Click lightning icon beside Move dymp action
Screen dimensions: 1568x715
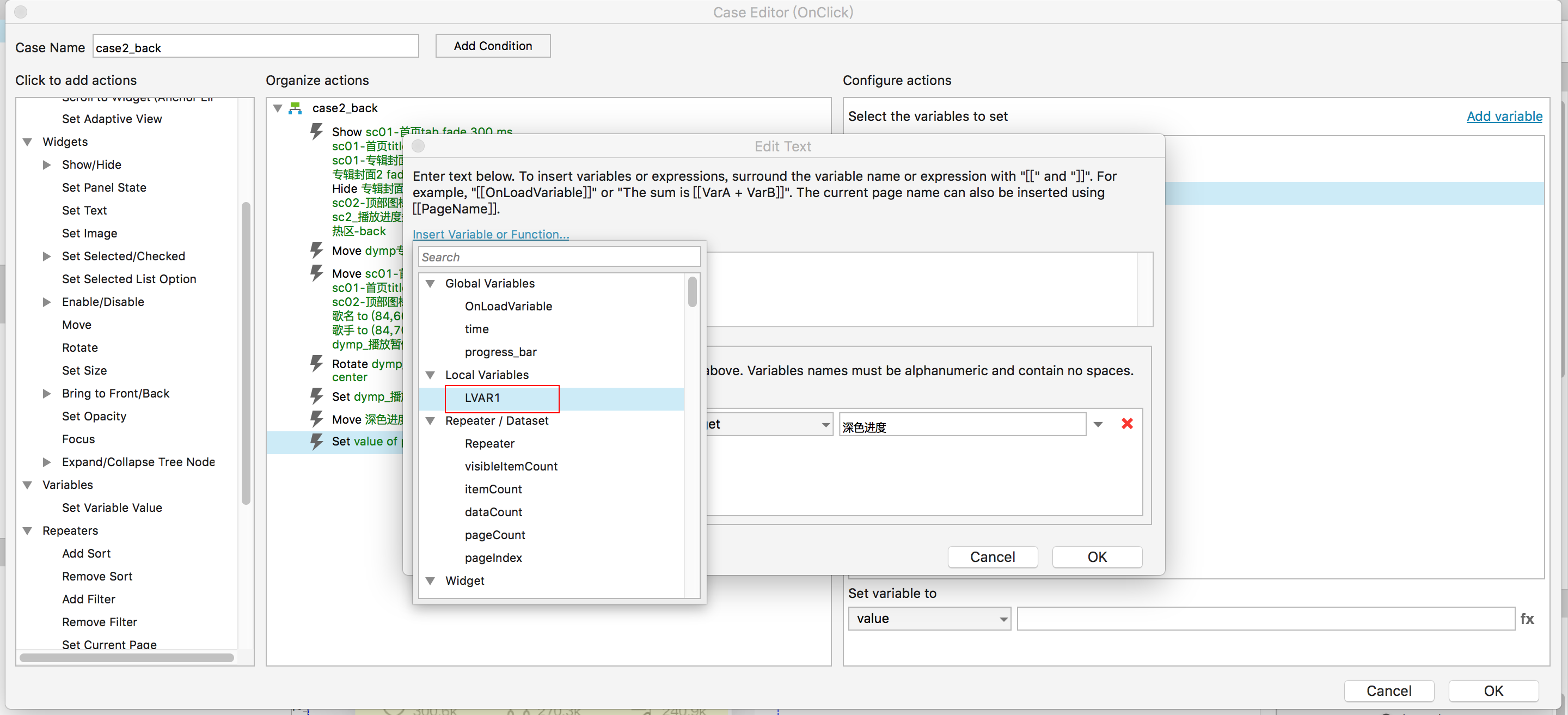(x=316, y=250)
